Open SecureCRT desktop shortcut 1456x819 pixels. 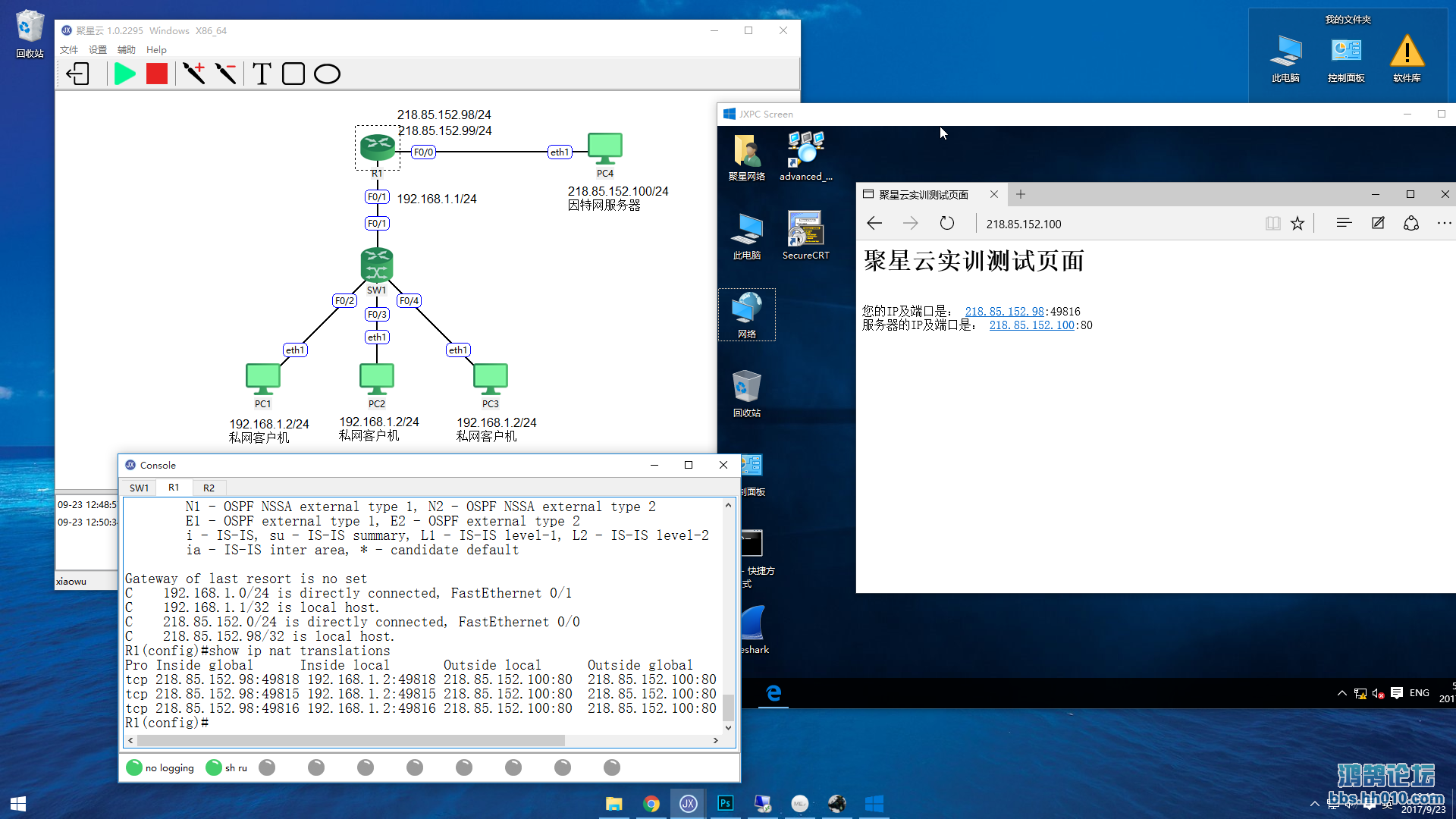pos(805,235)
